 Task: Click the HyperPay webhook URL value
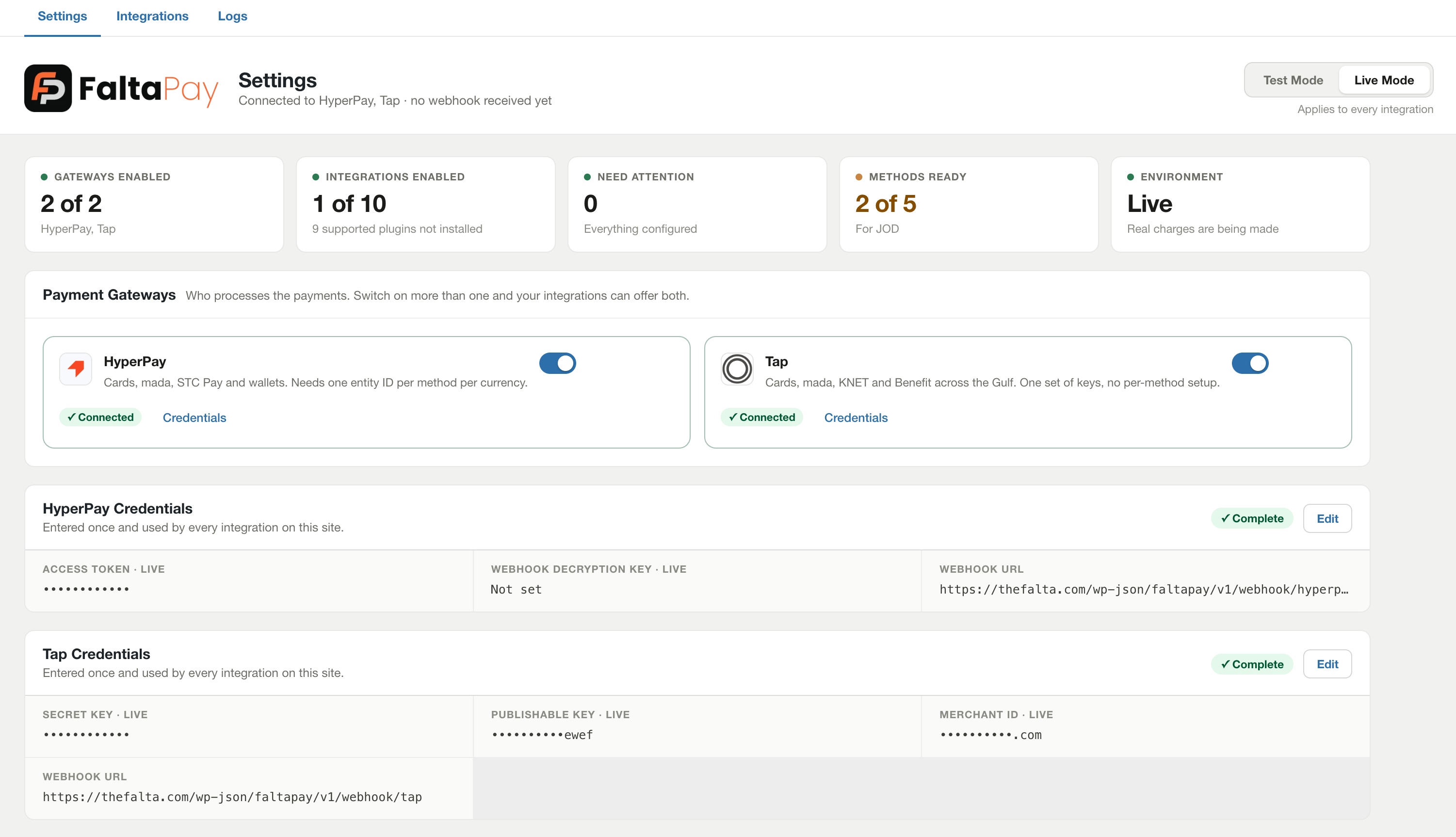(x=1144, y=589)
